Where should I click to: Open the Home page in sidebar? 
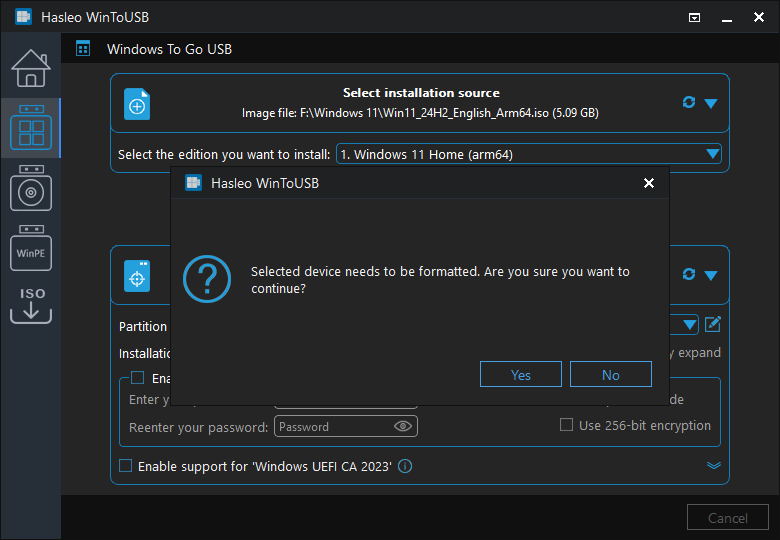(30, 67)
